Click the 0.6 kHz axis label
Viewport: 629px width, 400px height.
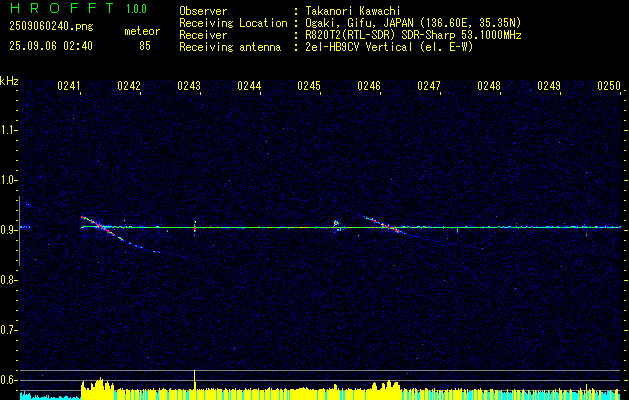click(x=8, y=380)
